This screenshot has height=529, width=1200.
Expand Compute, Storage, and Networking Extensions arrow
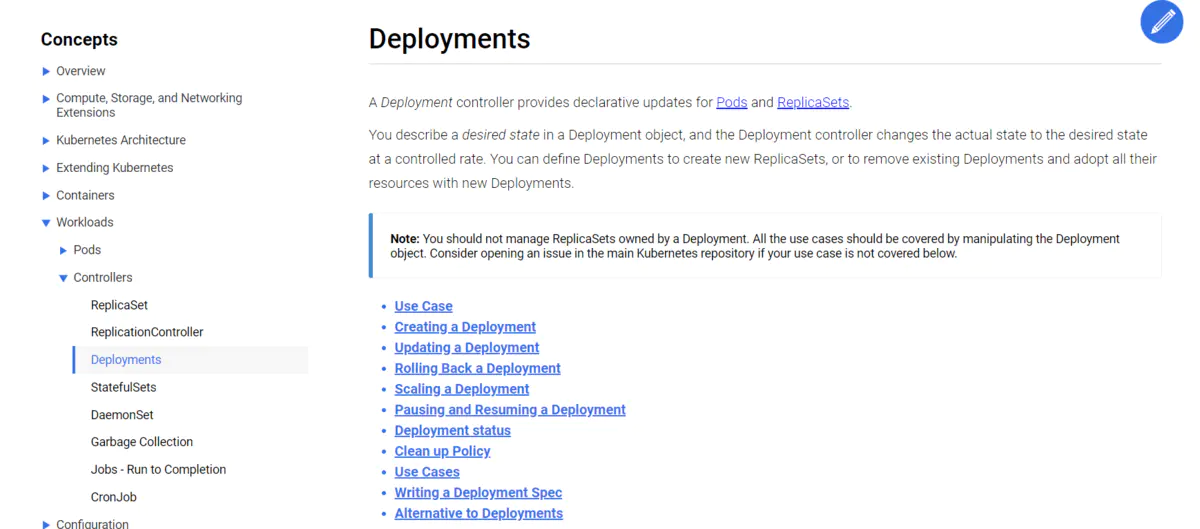[x=46, y=99]
